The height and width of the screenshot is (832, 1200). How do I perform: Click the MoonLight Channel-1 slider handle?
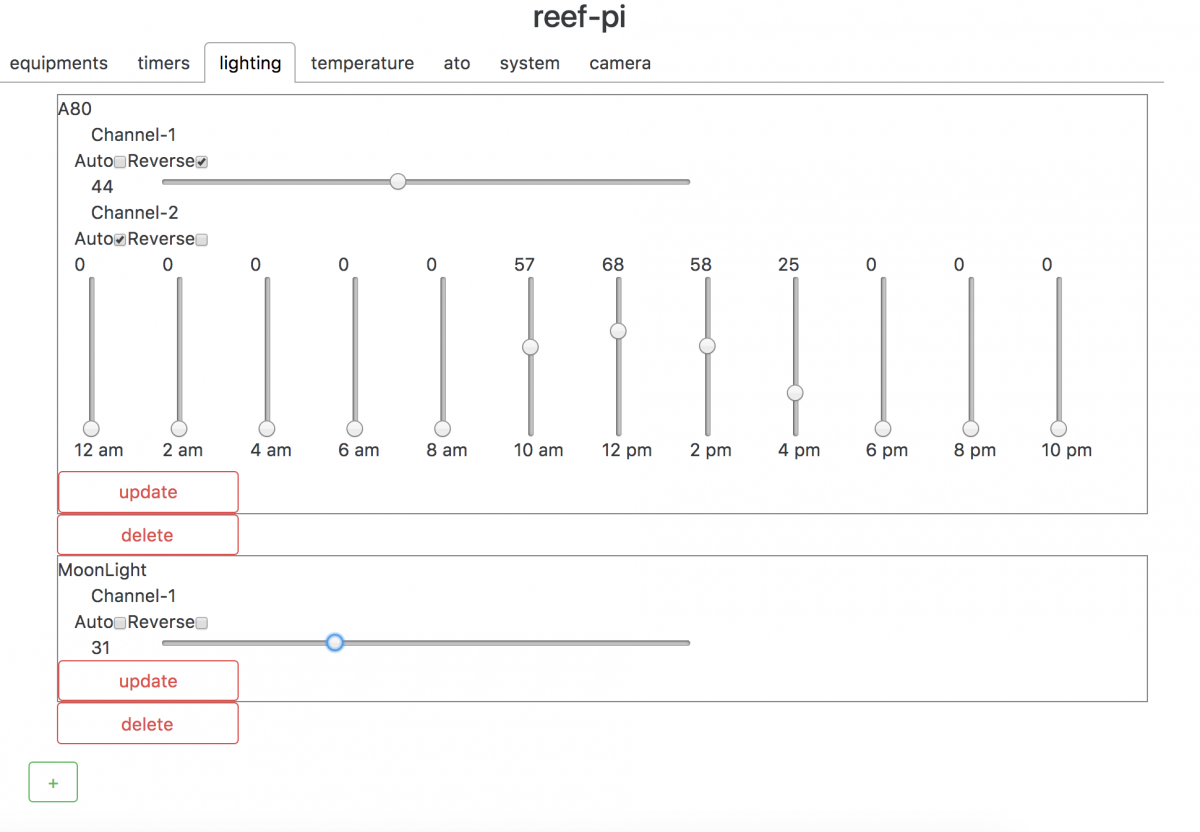click(x=335, y=642)
